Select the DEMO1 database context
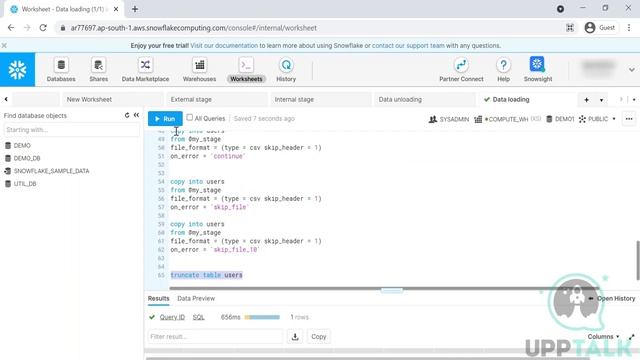640x360 pixels. 560,119
